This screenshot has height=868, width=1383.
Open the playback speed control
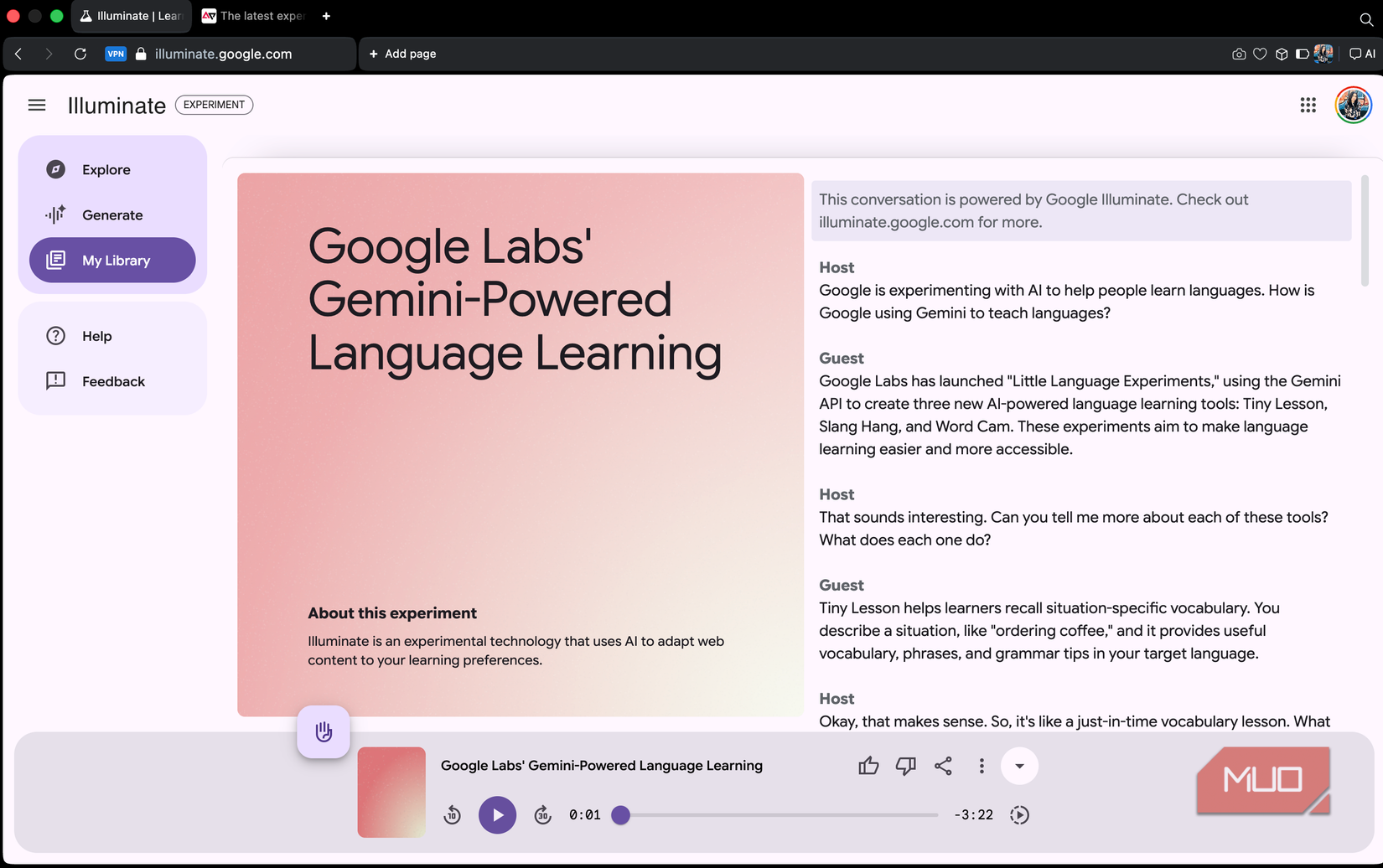point(1020,814)
